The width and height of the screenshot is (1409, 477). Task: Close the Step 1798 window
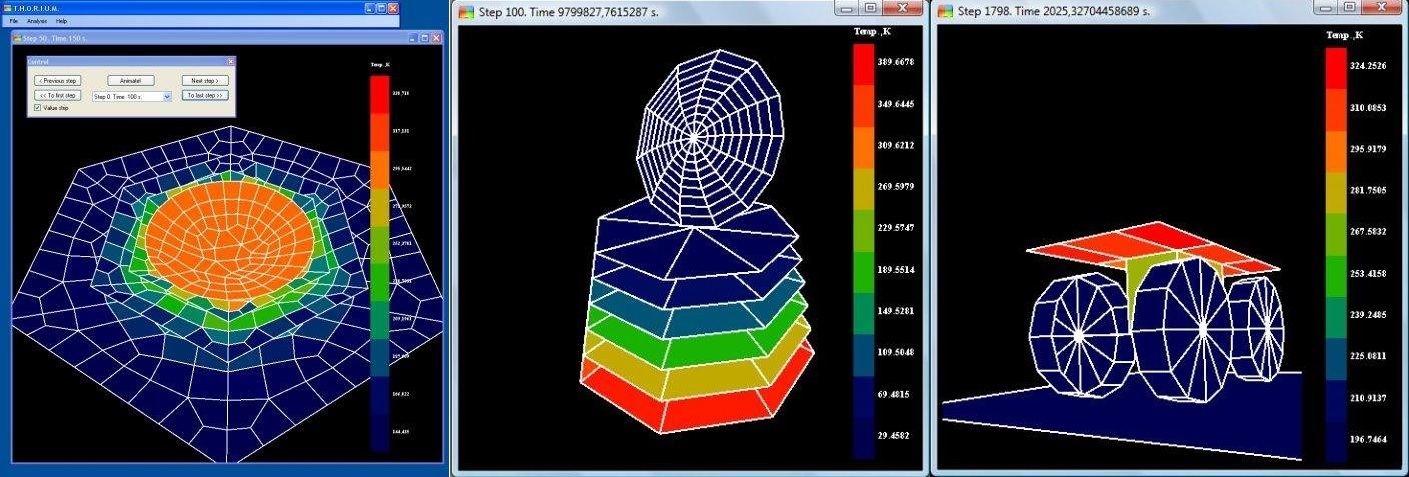[1381, 8]
